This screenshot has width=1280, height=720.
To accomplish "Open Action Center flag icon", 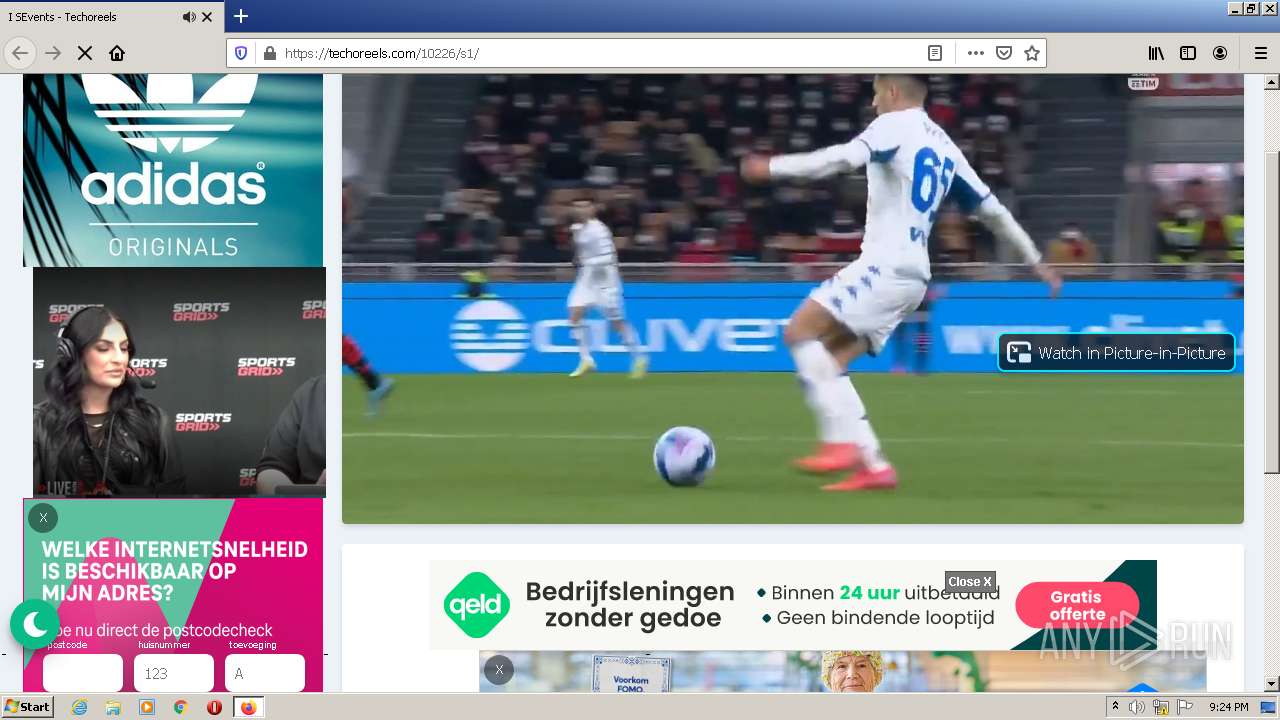I will coord(1183,707).
